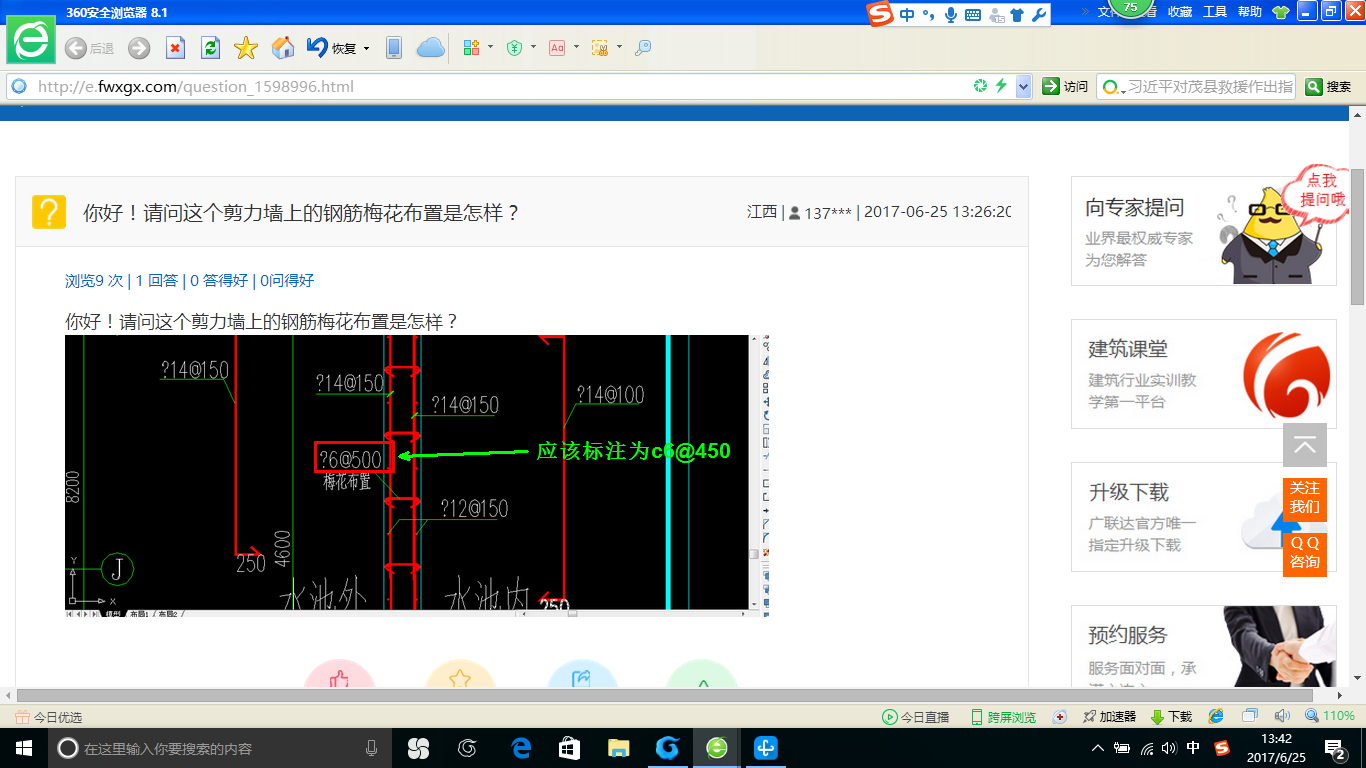Expand the green shield dropdown arrow
Screen dimensions: 1366x768
[533, 47]
